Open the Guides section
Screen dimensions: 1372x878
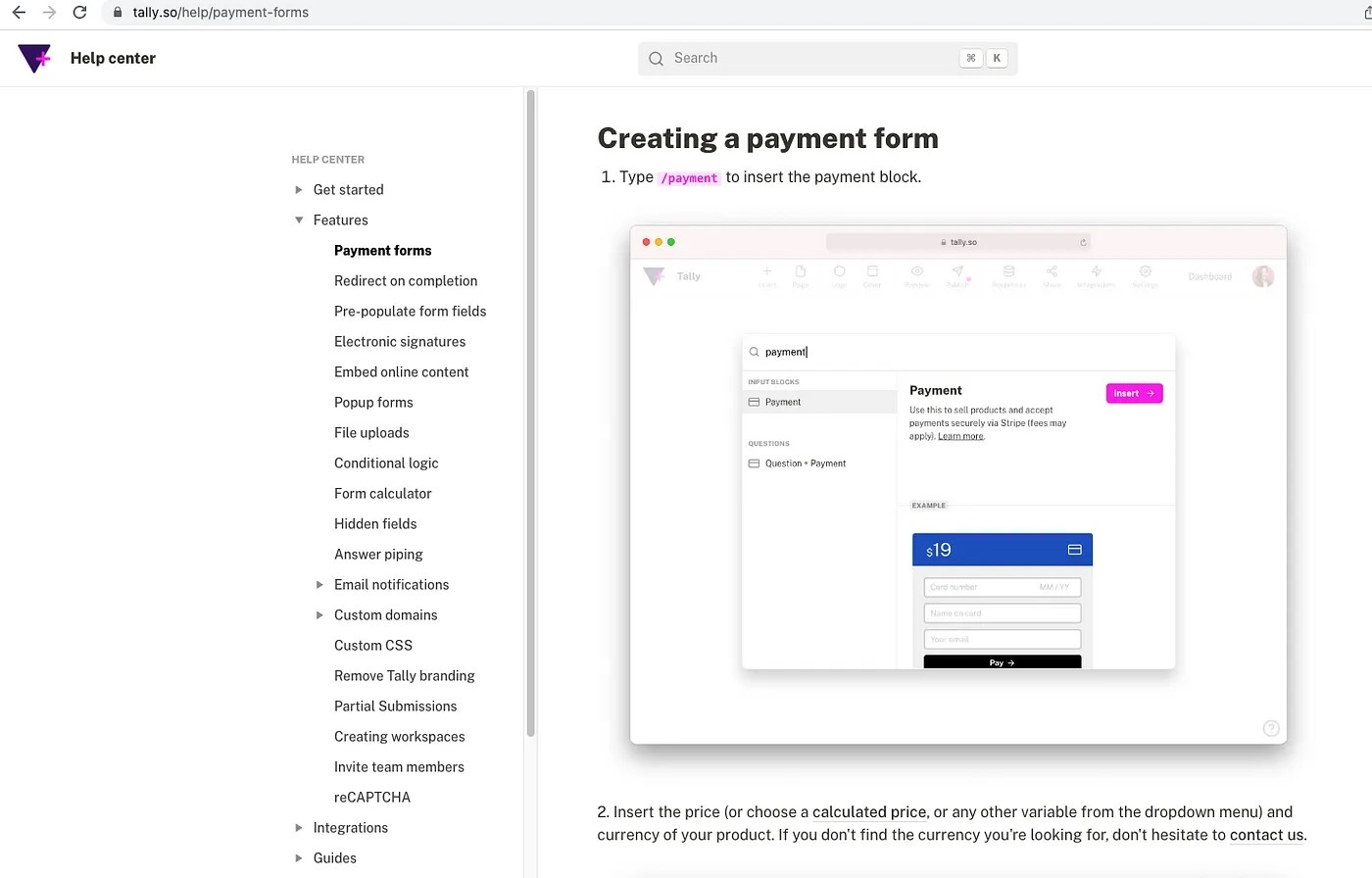334,858
